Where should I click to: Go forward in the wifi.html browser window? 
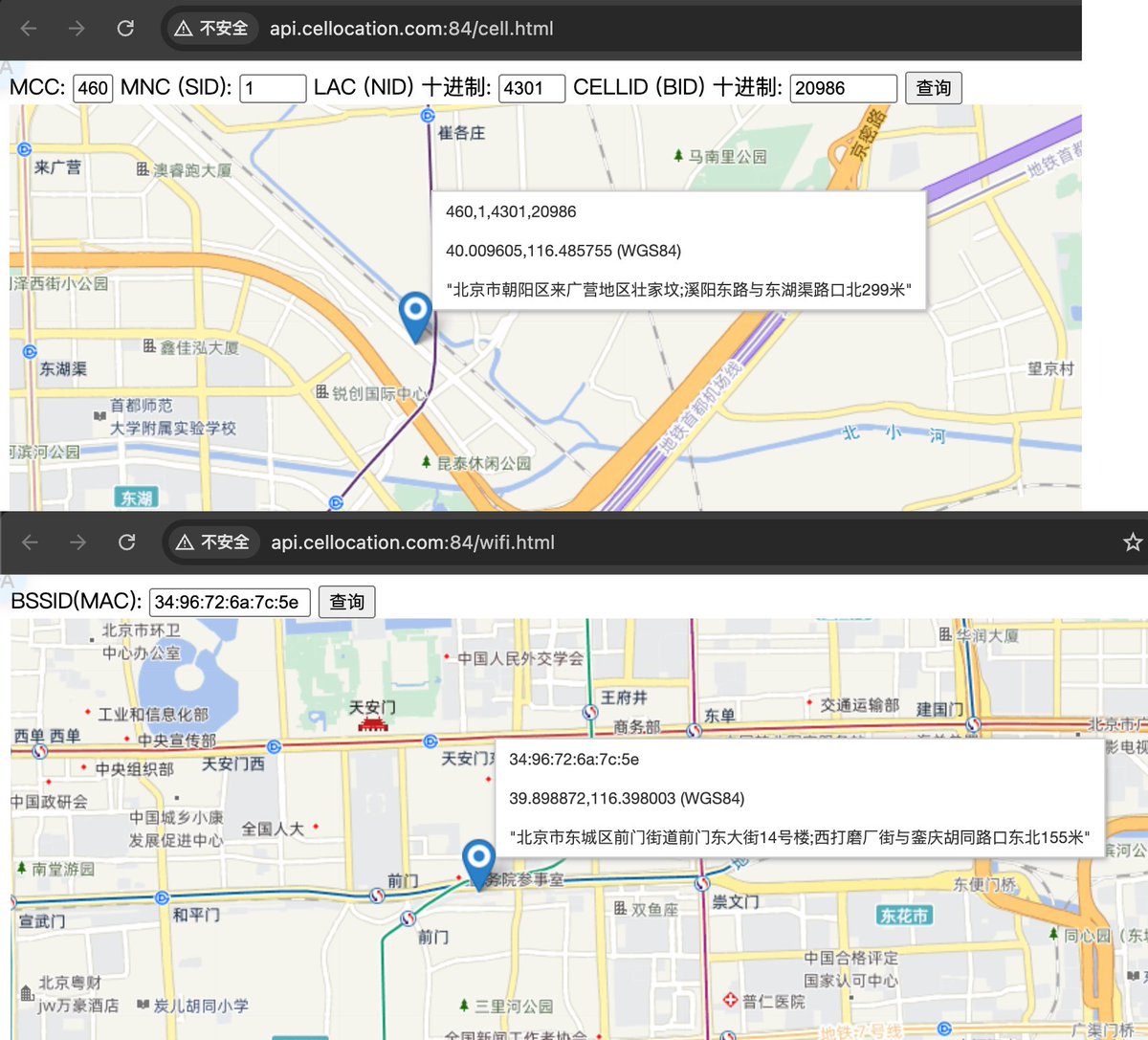[77, 542]
